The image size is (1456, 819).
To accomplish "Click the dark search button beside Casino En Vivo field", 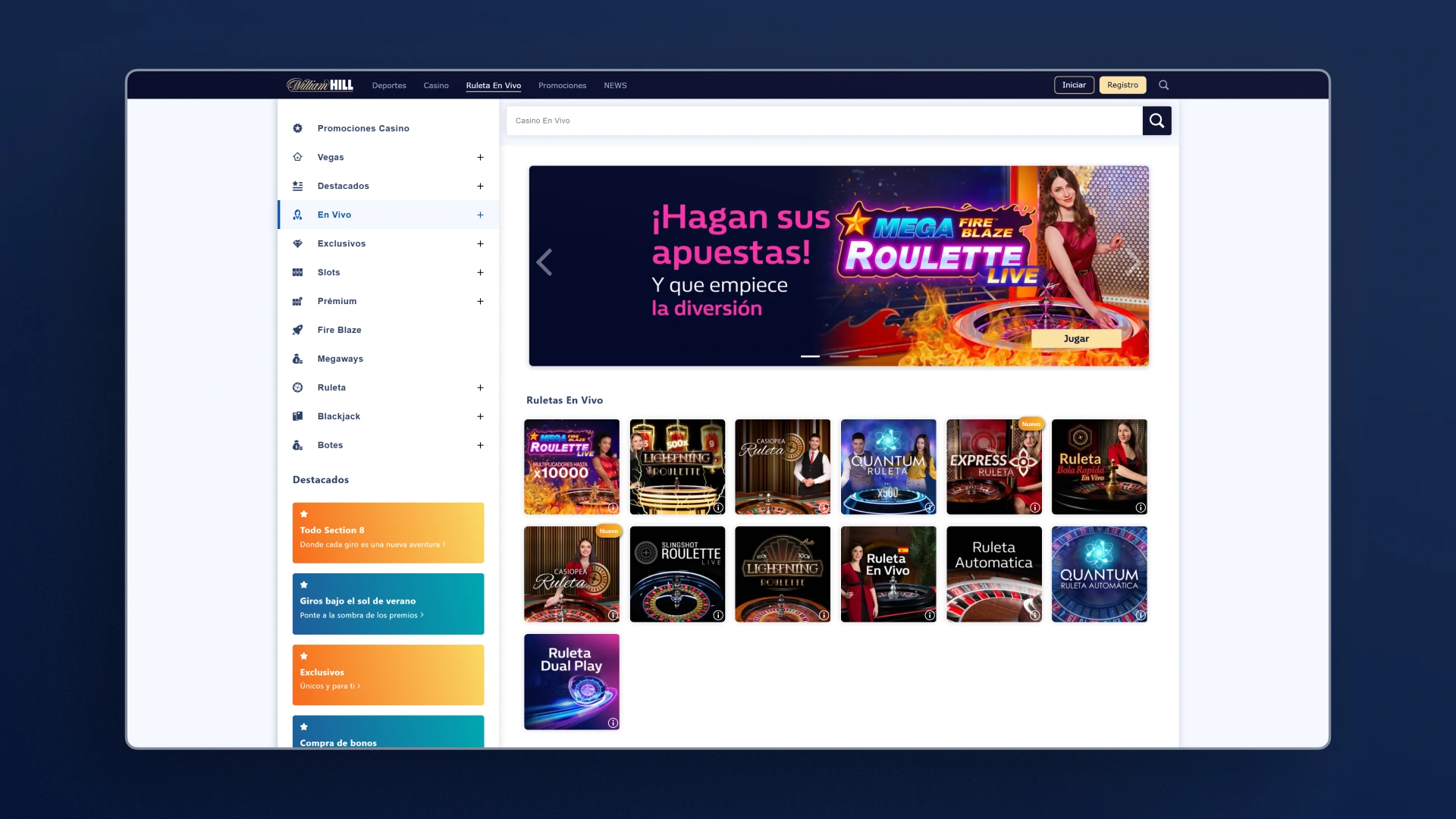I will click(x=1156, y=121).
